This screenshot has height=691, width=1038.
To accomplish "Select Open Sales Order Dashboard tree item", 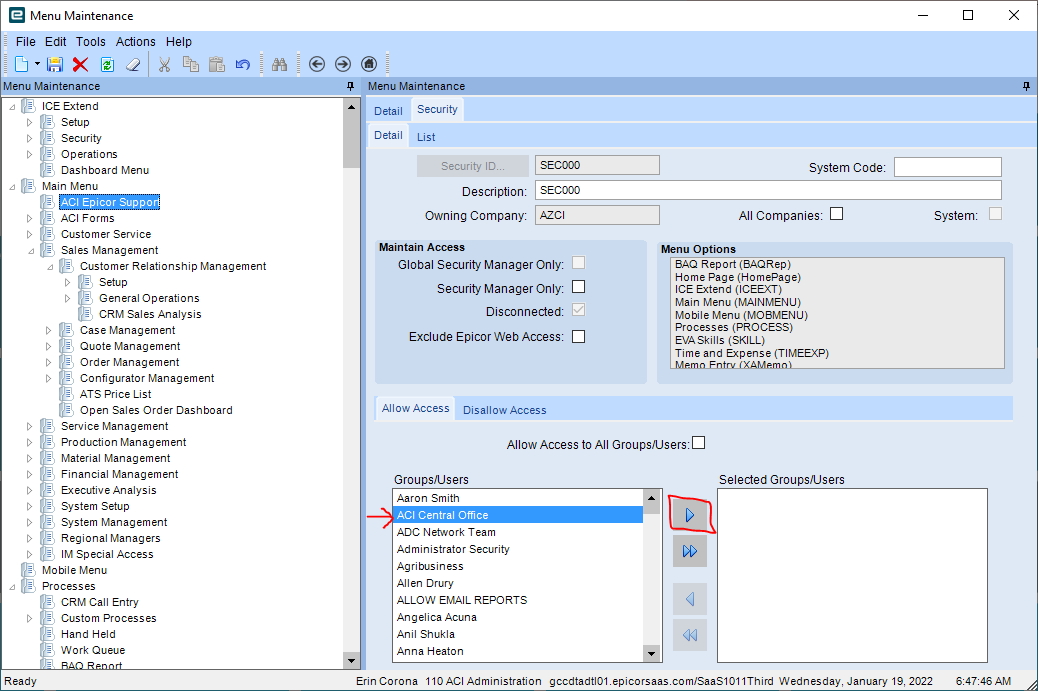I will tap(156, 410).
